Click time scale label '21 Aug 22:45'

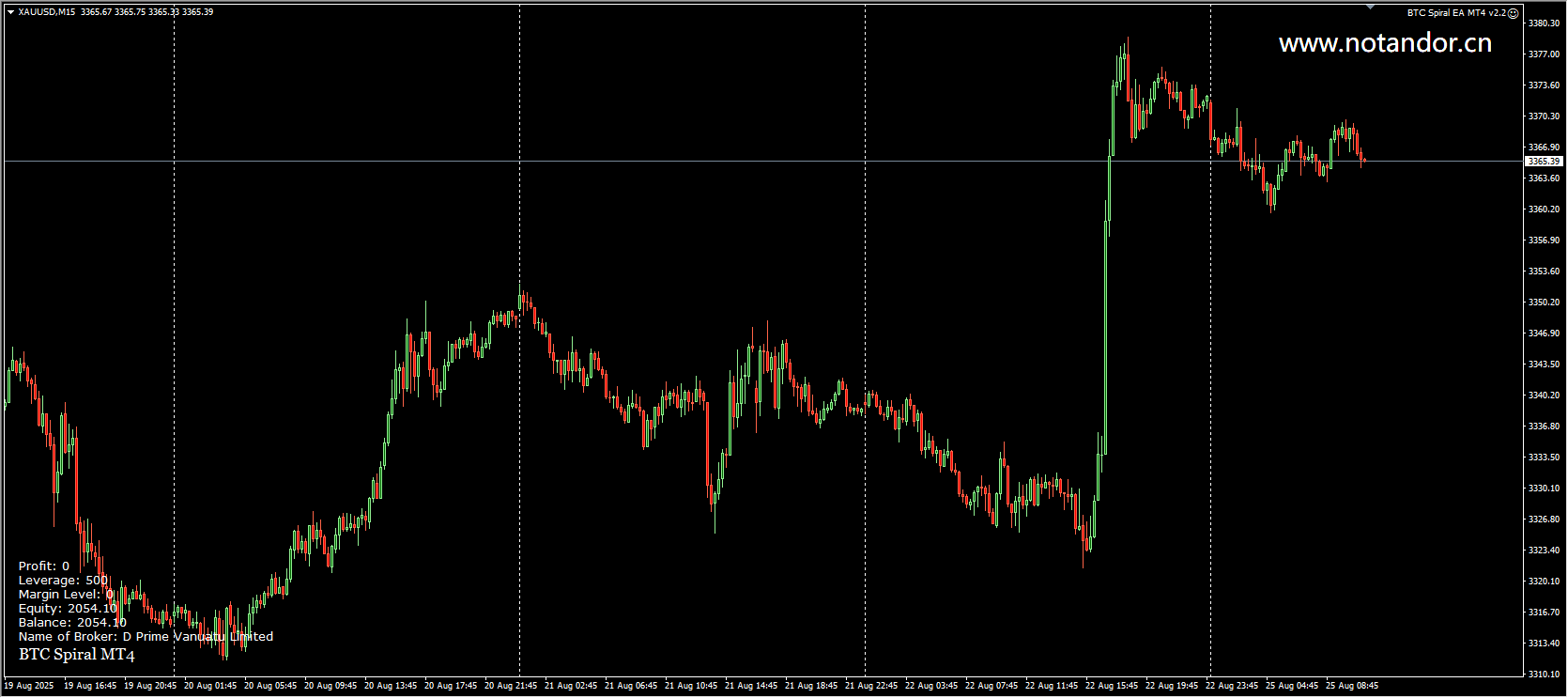(871, 686)
